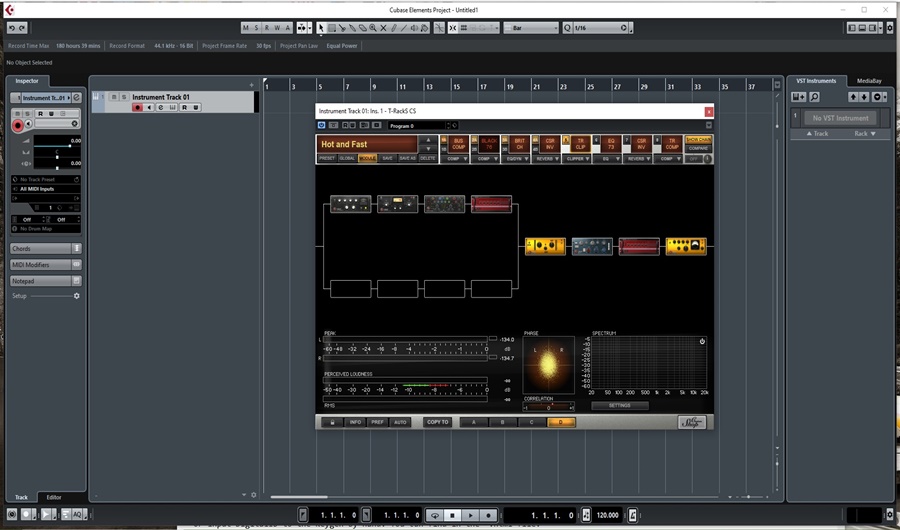Click SHOW CHAIN button in T-RackS
Image resolution: width=900 pixels, height=530 pixels.
pos(698,140)
